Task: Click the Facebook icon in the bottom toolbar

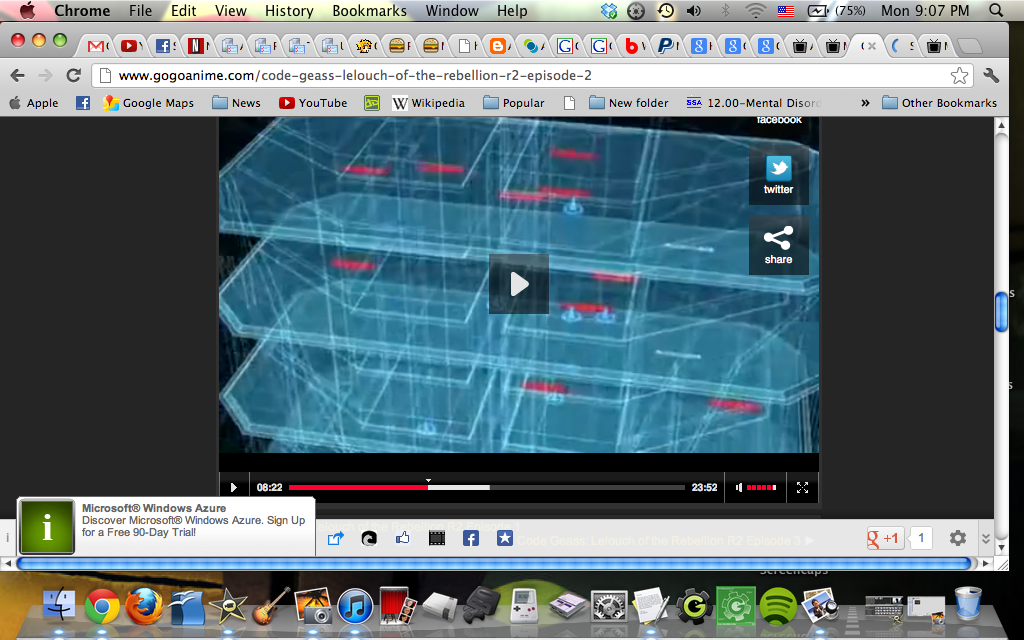Action: (x=471, y=538)
